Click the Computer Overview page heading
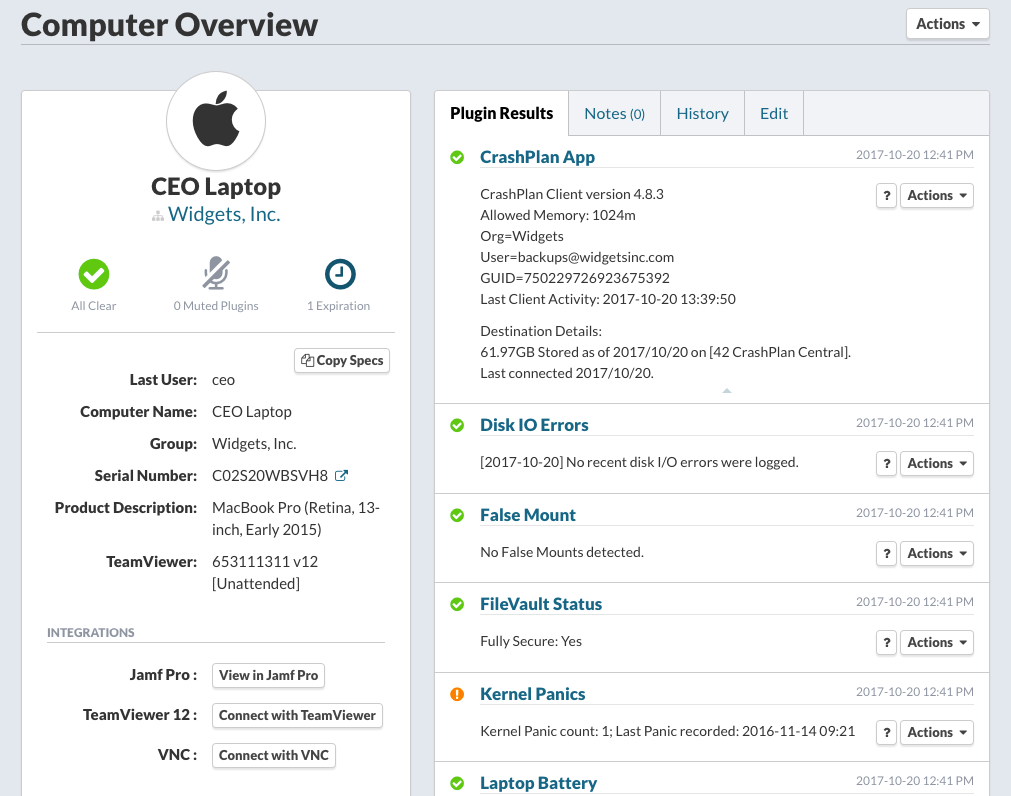The height and width of the screenshot is (796, 1011). point(170,24)
